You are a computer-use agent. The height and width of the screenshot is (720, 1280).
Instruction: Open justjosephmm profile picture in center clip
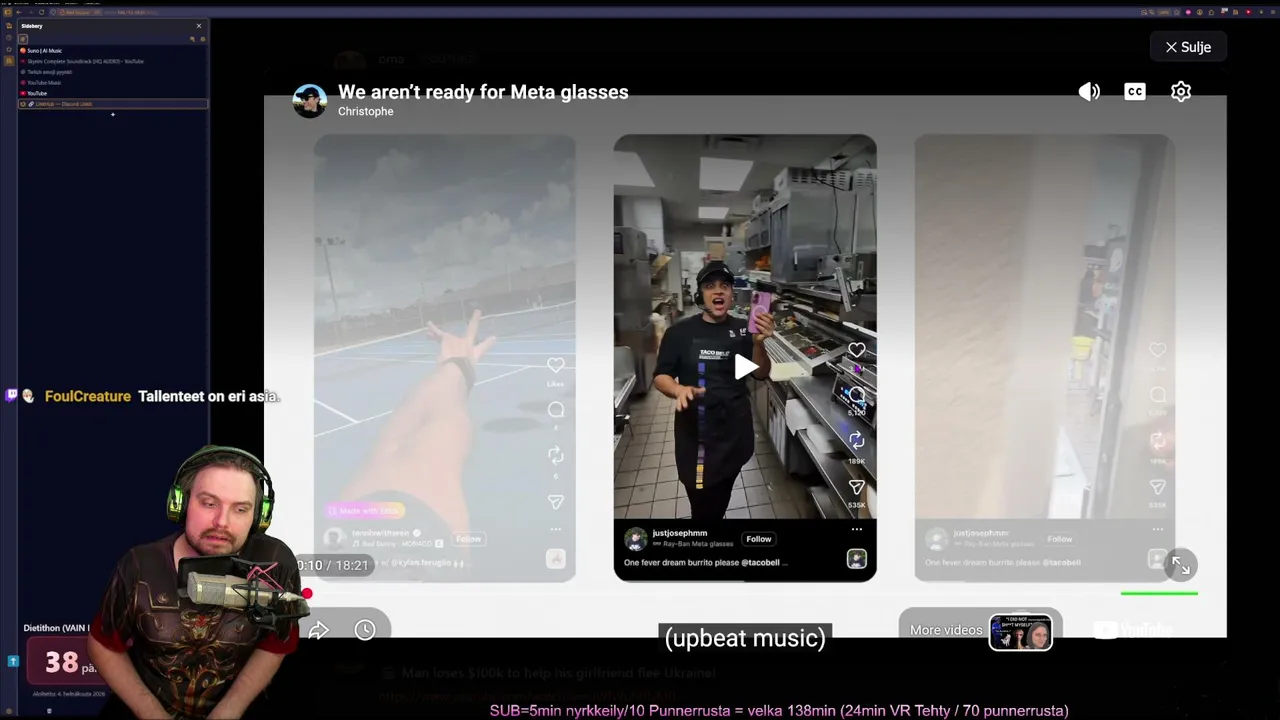coord(635,540)
